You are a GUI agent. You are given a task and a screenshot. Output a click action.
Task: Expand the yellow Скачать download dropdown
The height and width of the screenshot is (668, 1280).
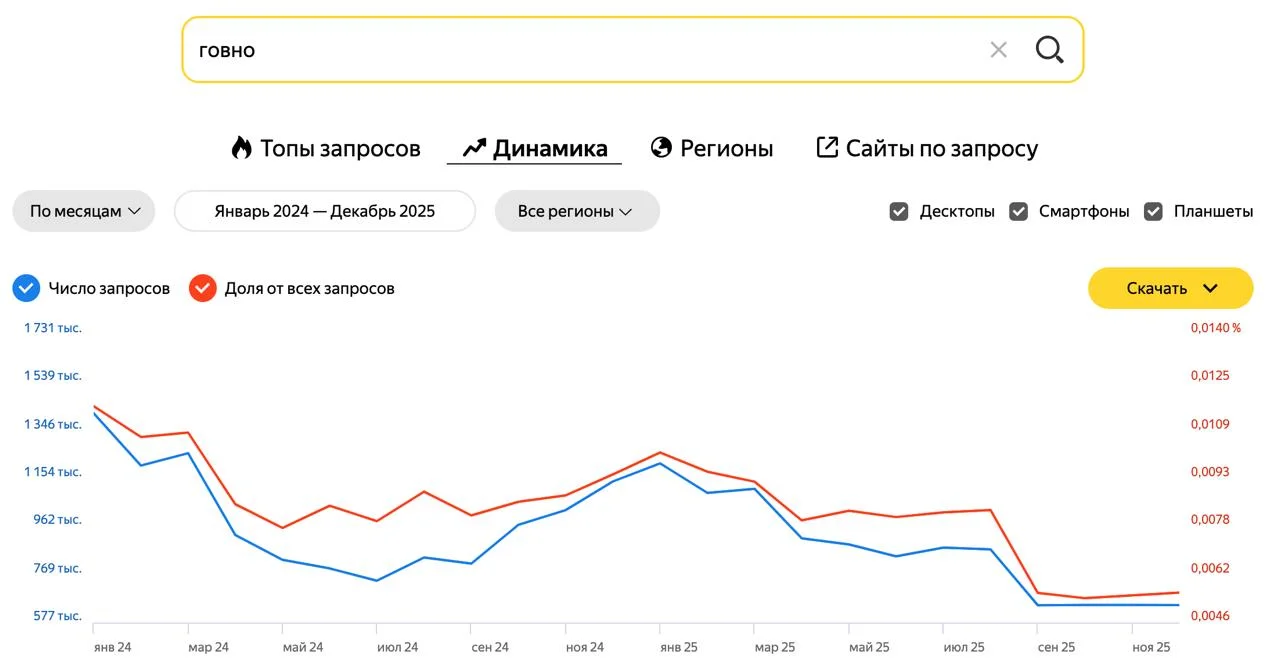pyautogui.click(x=1170, y=288)
